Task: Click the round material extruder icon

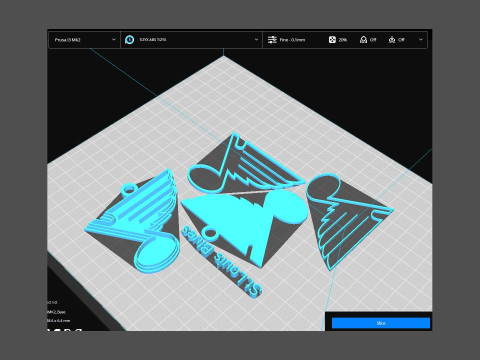Action: (129, 40)
